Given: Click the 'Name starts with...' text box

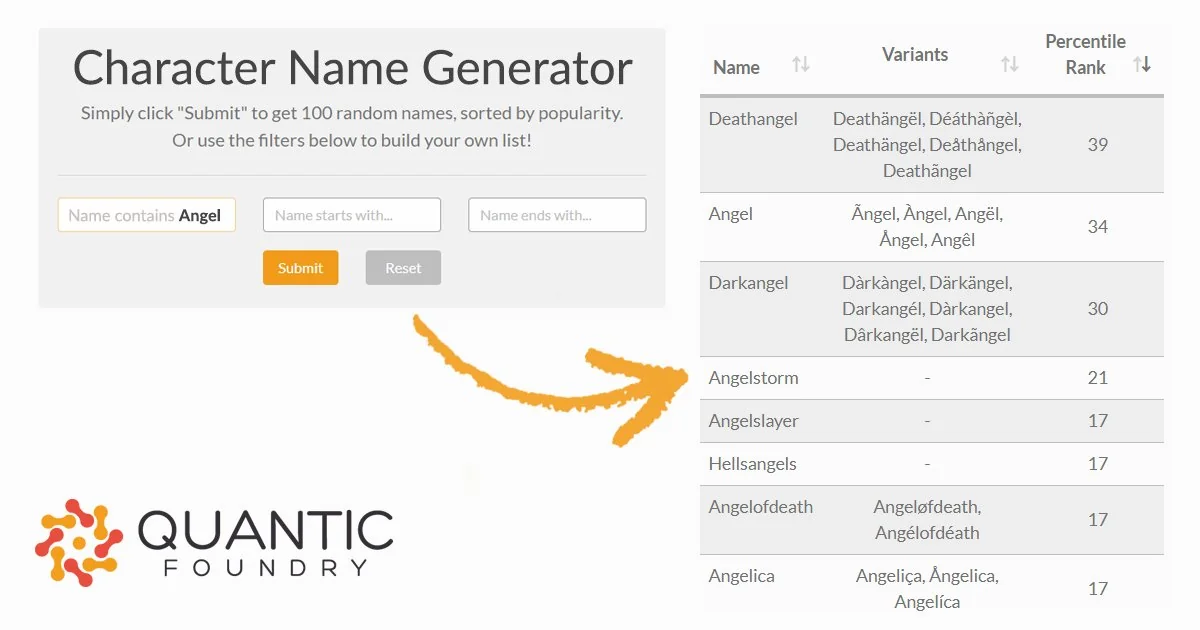Looking at the screenshot, I should tap(351, 214).
